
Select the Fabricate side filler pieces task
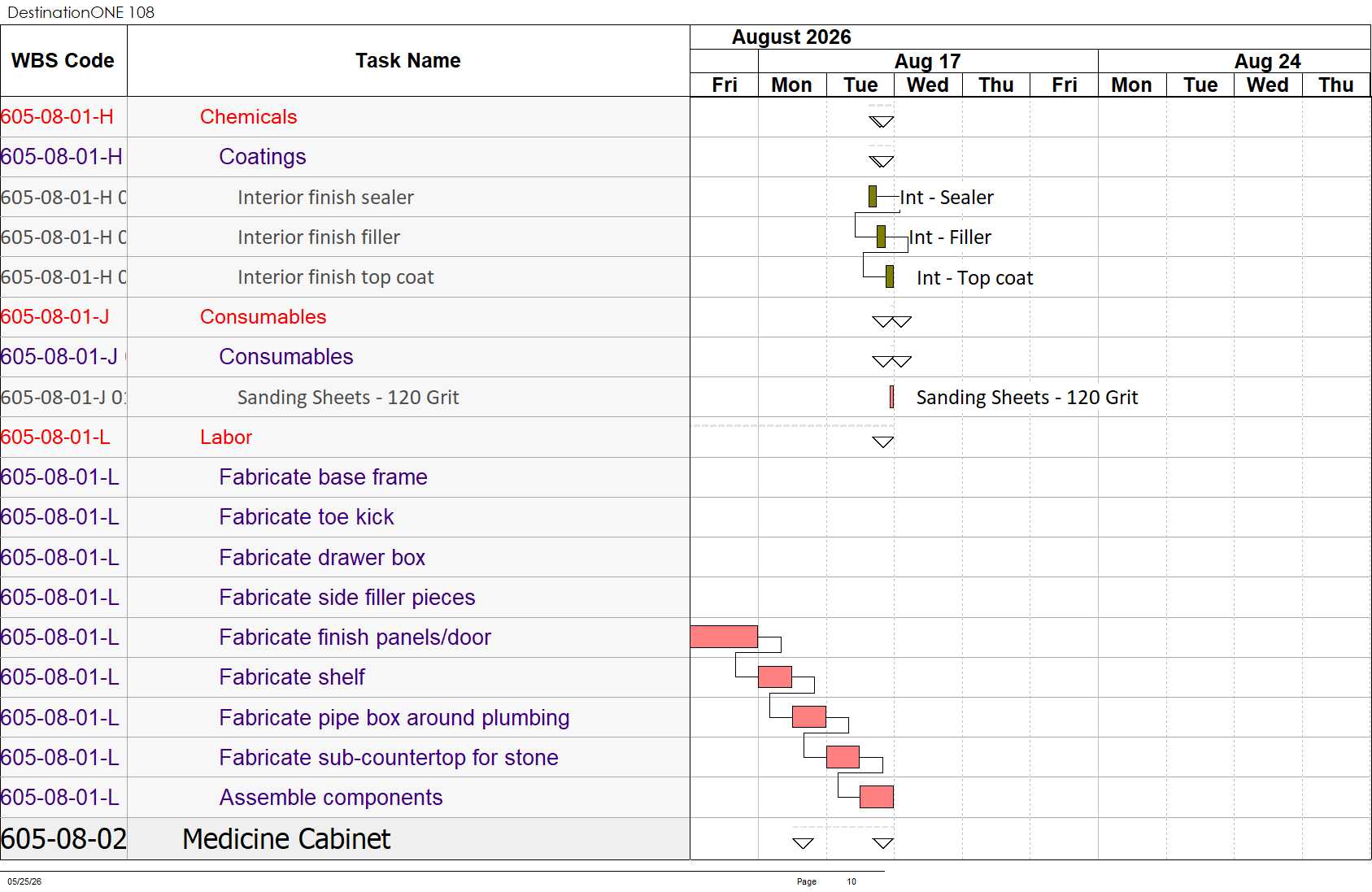(347, 598)
